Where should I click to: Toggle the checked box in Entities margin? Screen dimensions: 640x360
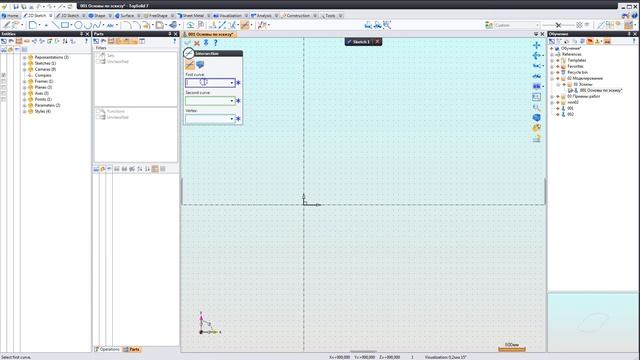4,76
